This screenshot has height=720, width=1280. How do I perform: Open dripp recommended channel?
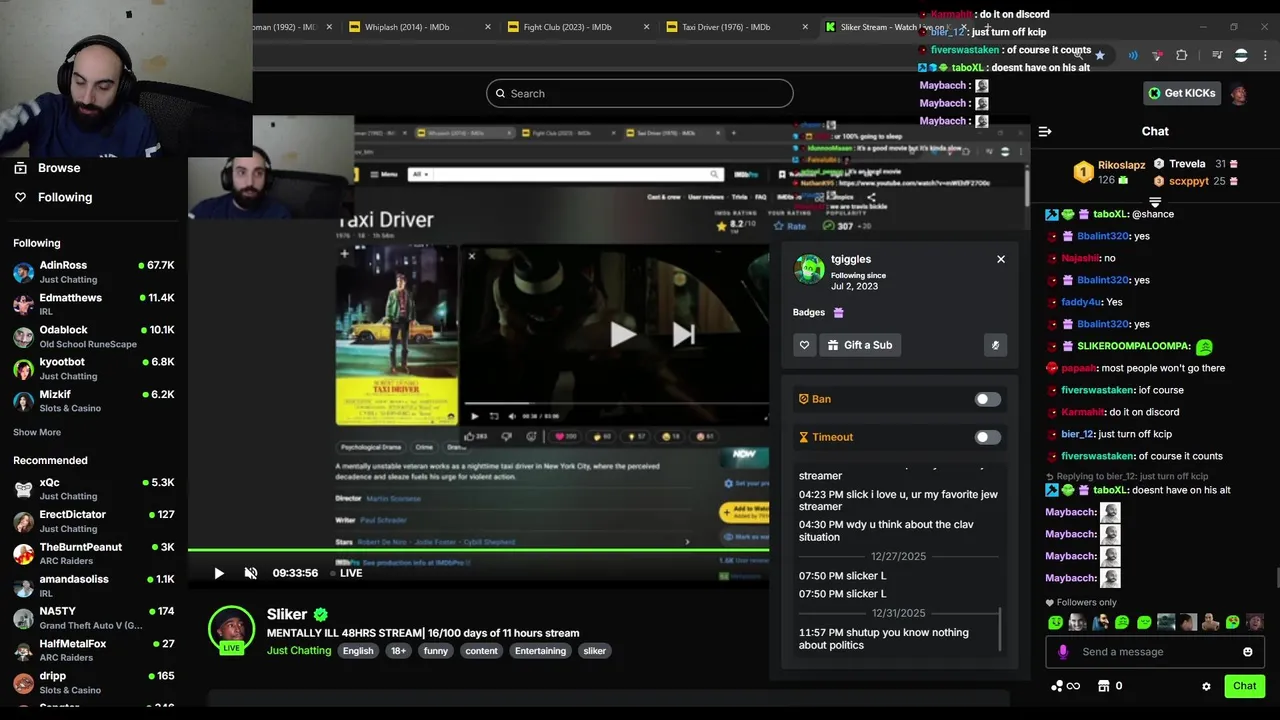click(x=94, y=682)
